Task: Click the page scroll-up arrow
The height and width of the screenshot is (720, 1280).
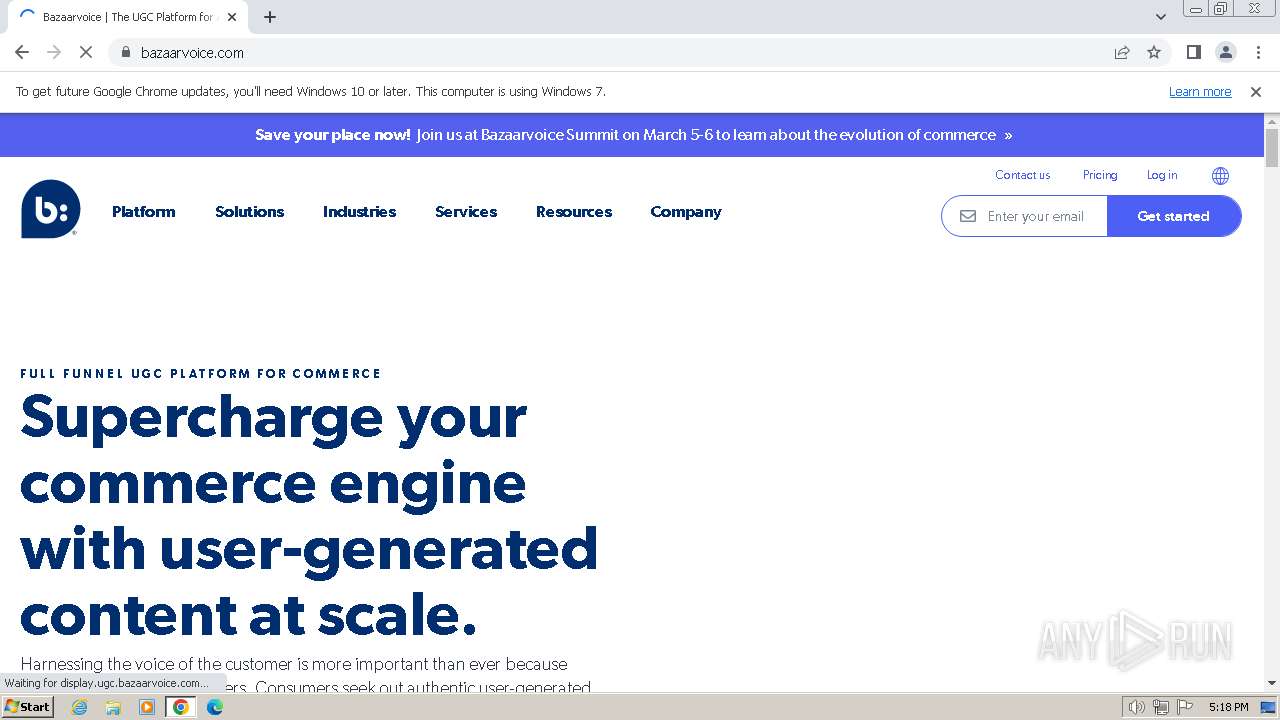Action: click(1272, 121)
